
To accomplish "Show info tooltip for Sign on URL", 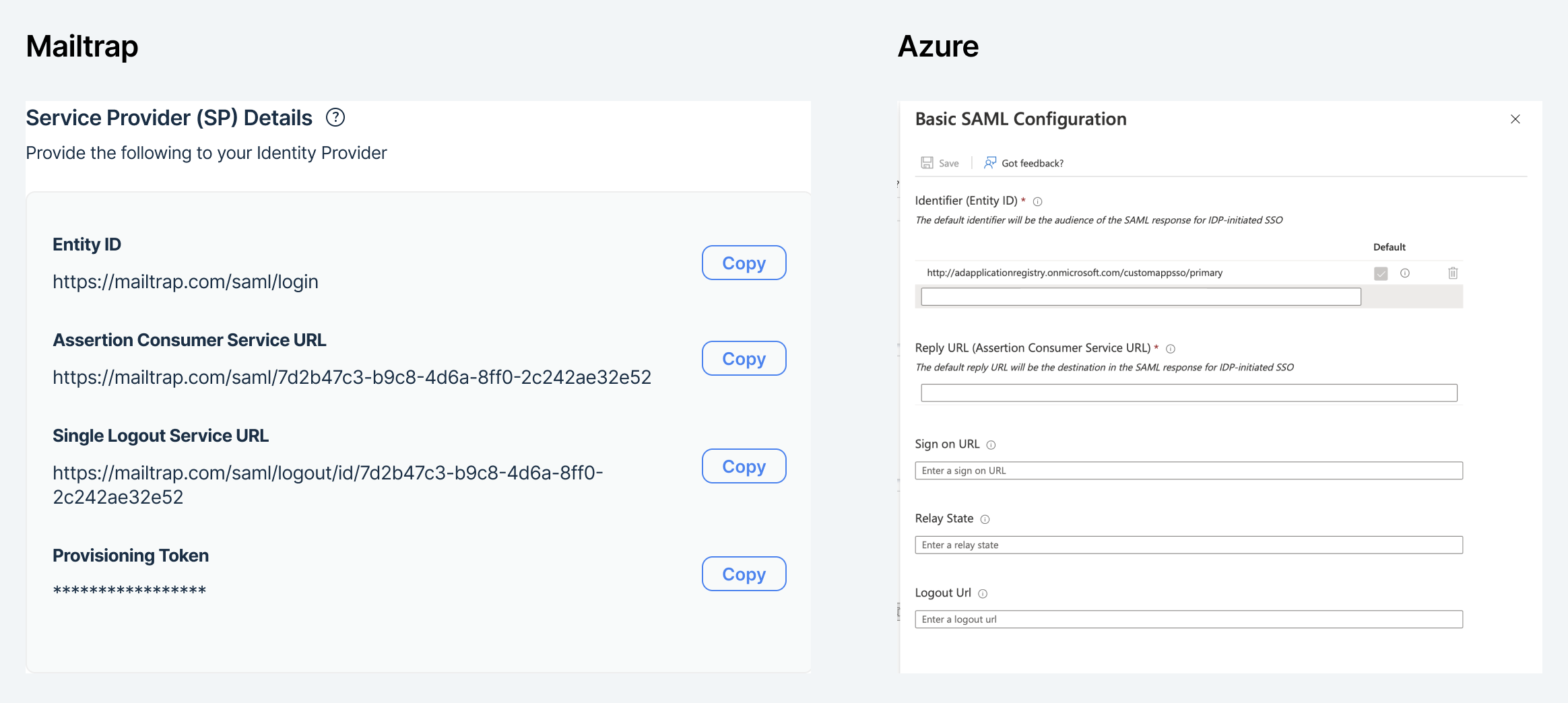I will (x=991, y=445).
